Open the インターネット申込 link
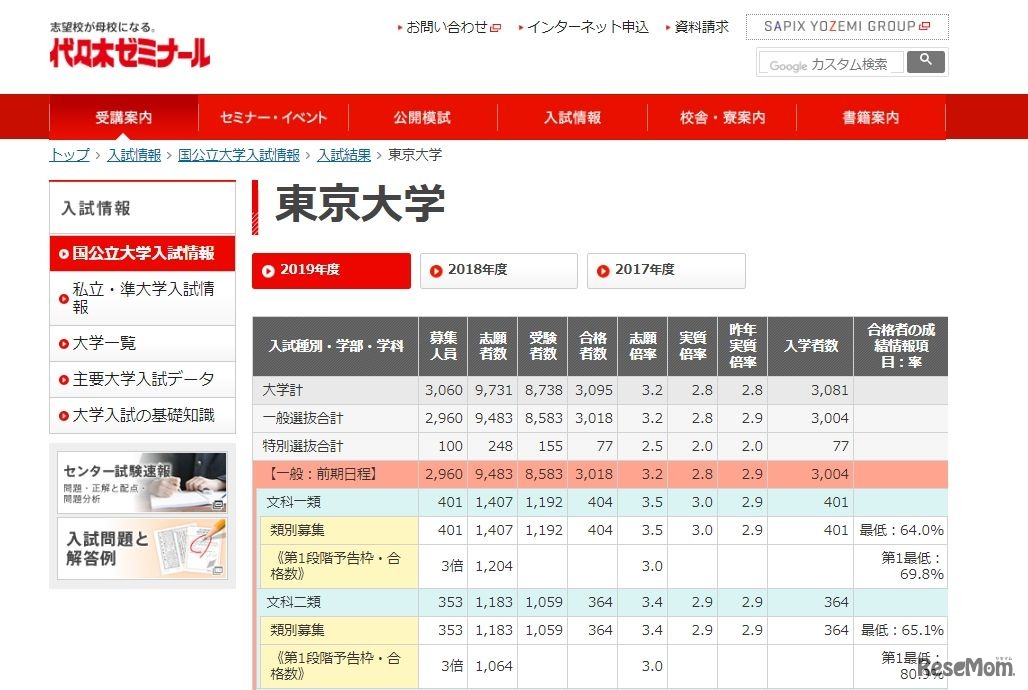The image size is (1028, 690). 587,27
